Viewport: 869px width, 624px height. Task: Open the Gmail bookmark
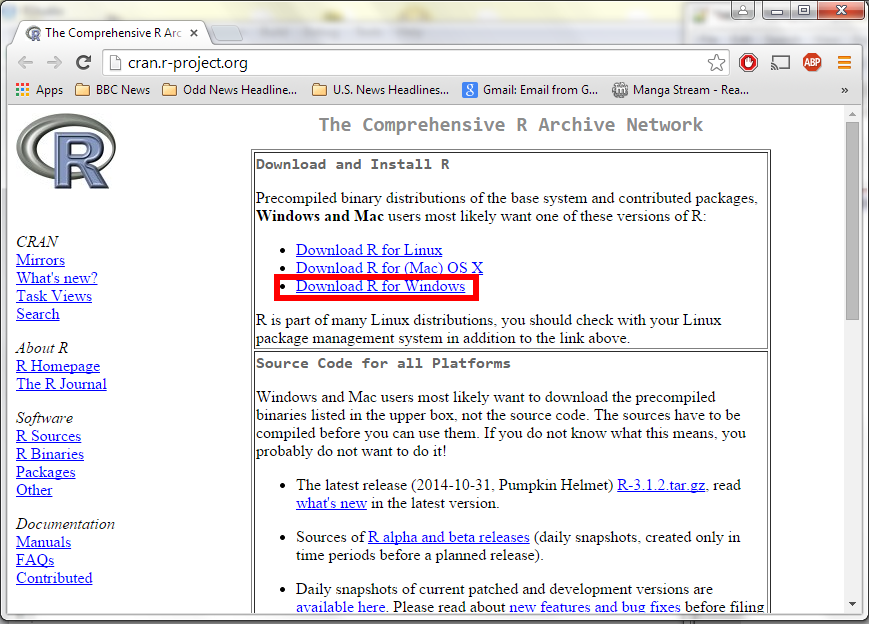[530, 90]
